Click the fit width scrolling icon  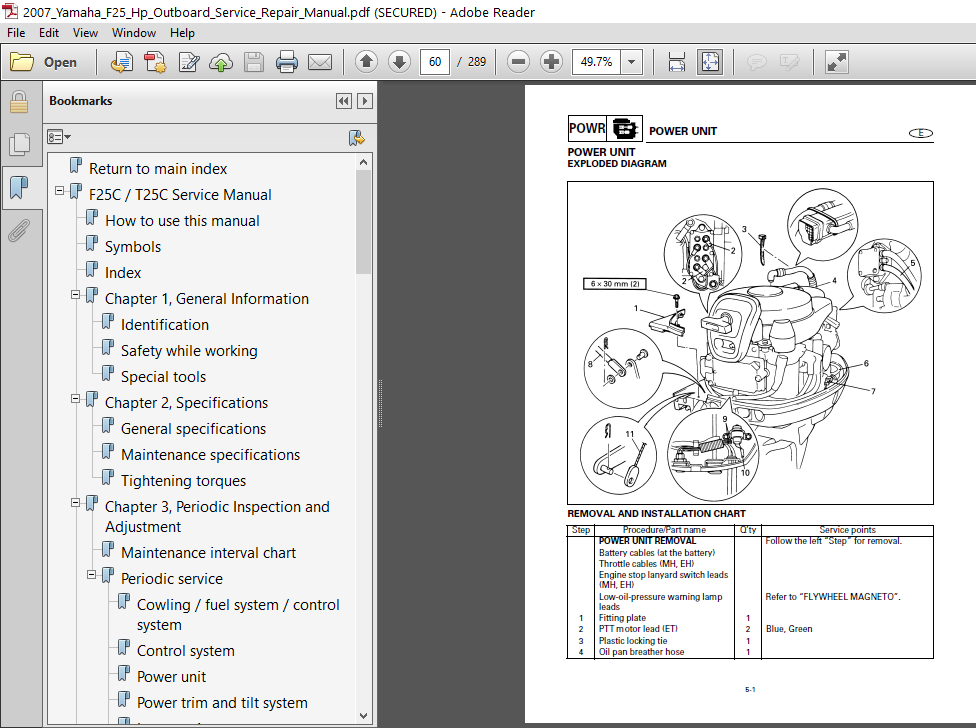(x=677, y=62)
